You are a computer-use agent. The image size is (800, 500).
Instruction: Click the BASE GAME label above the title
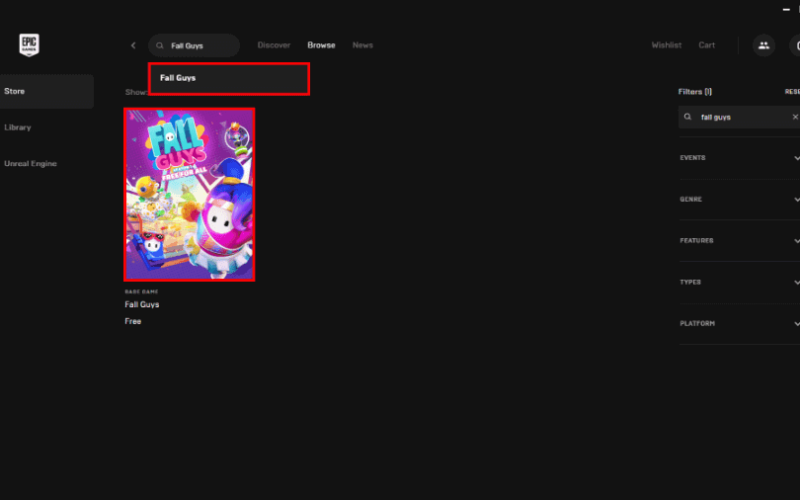click(141, 292)
